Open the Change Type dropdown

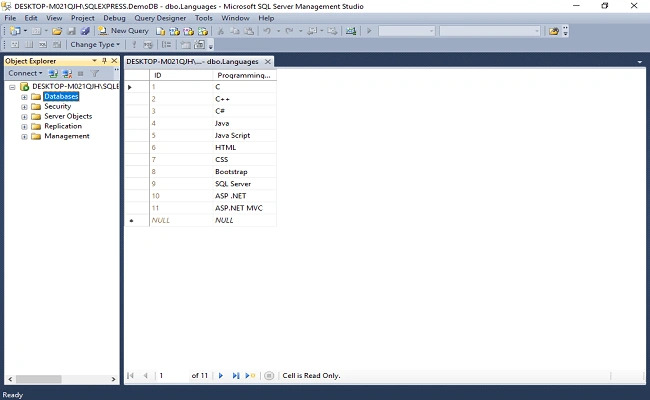[95, 45]
